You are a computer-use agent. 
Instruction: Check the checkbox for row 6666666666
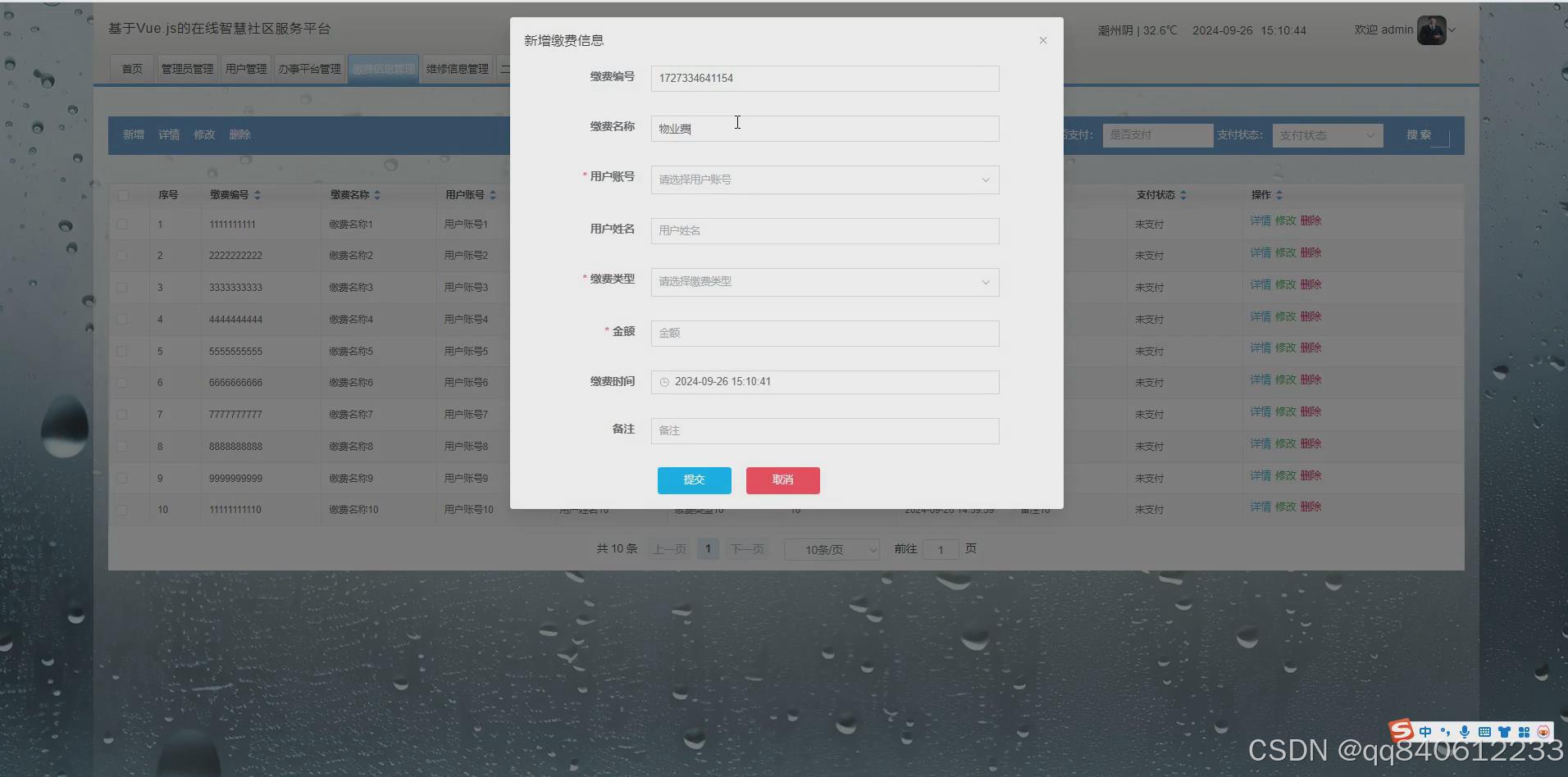pyautogui.click(x=122, y=383)
